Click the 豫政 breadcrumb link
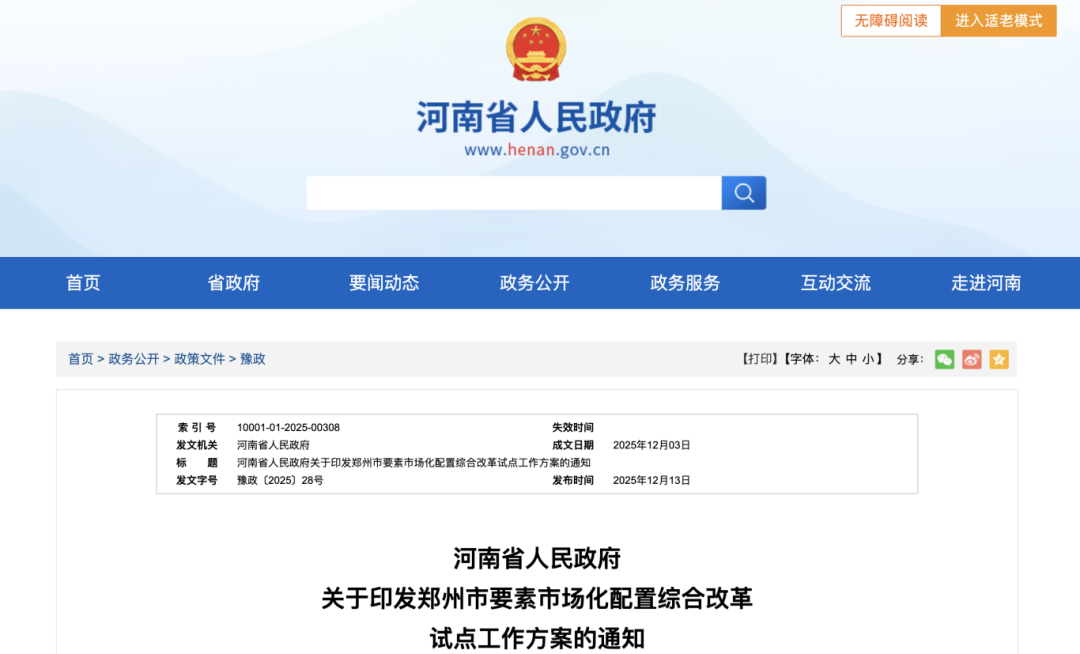The image size is (1080, 654). pyautogui.click(x=253, y=359)
